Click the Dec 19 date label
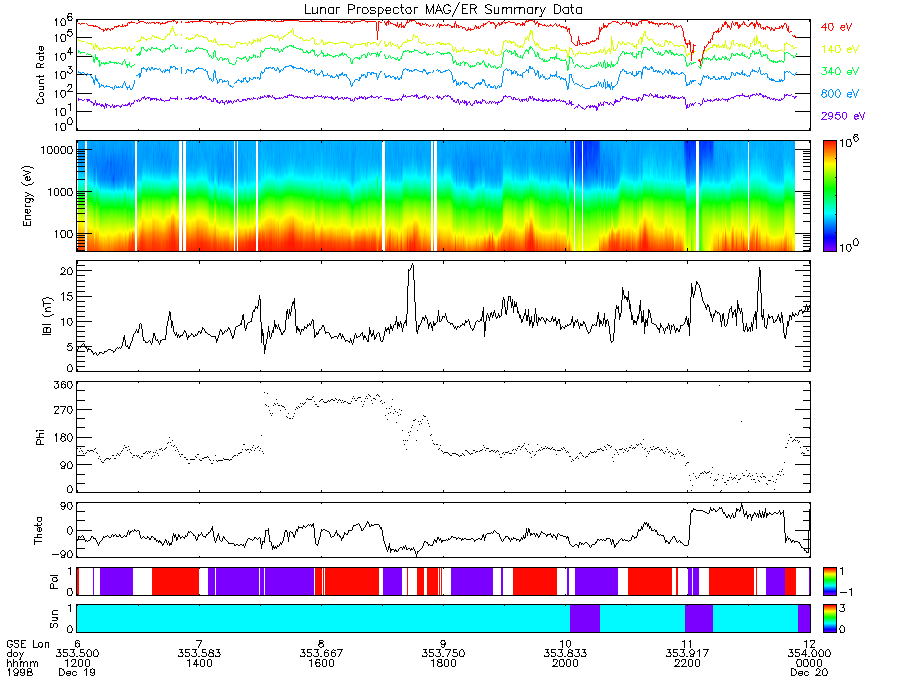The image size is (900, 700). 77,672
